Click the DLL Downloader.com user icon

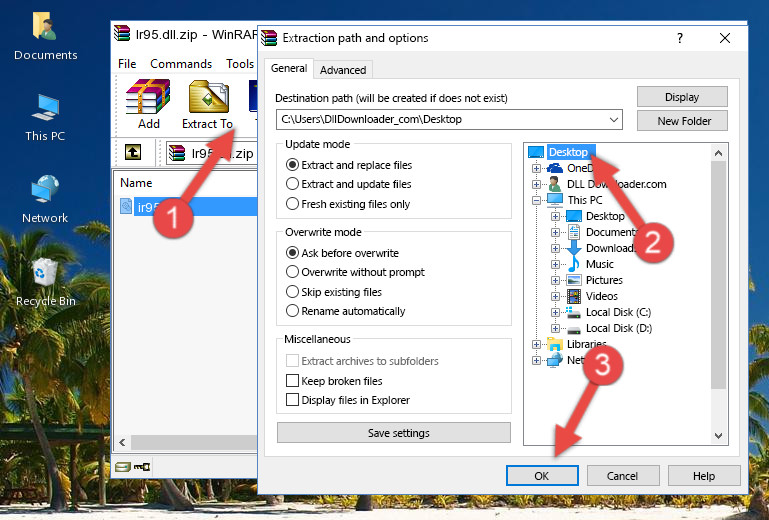pos(555,184)
